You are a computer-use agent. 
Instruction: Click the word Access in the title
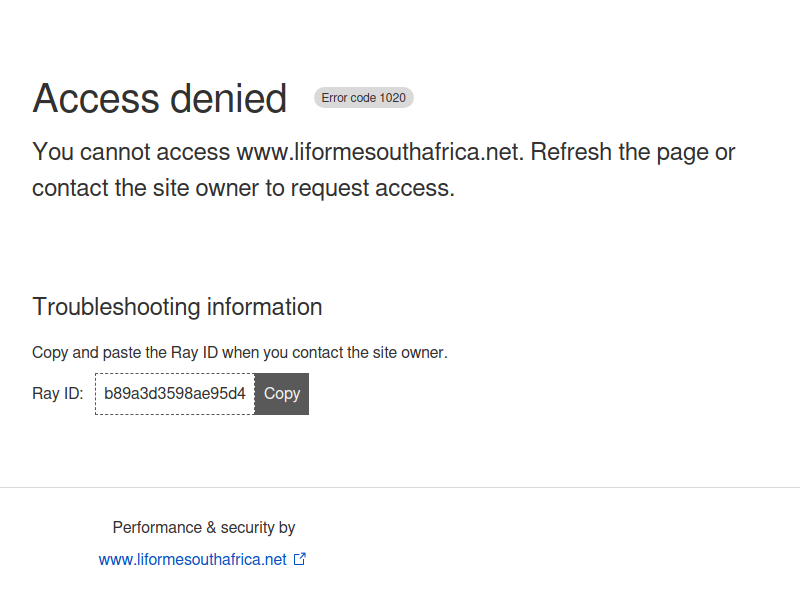pos(96,98)
